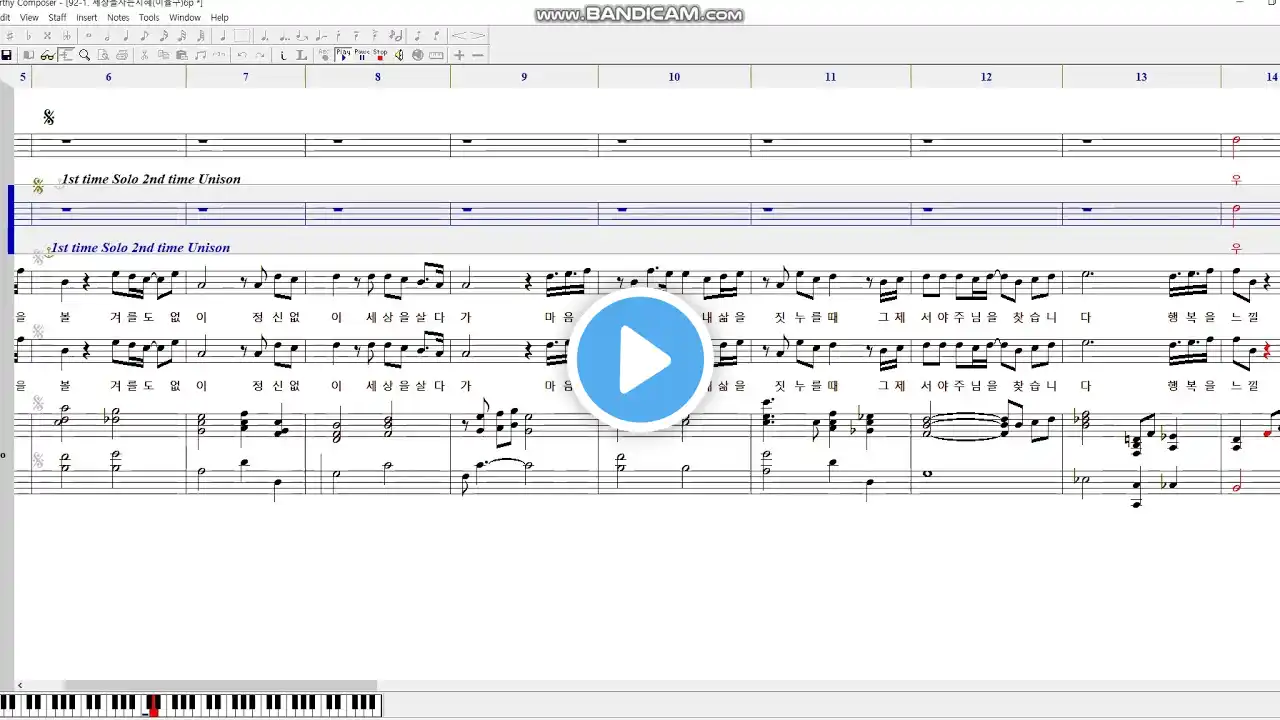Open the Window menu
Viewport: 1280px width, 720px height.
(185, 17)
